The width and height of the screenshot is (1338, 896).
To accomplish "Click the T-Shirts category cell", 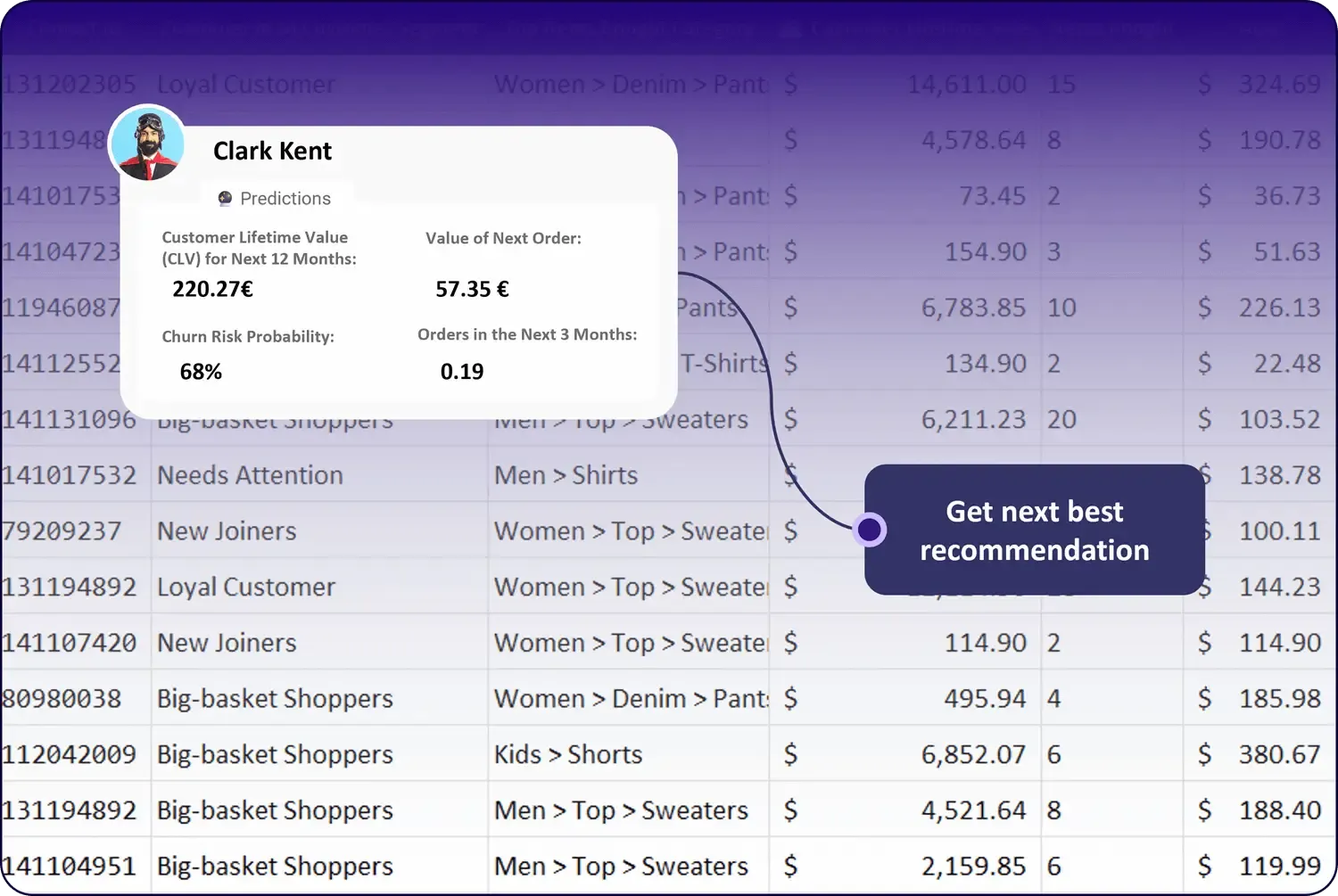I will pyautogui.click(x=723, y=364).
